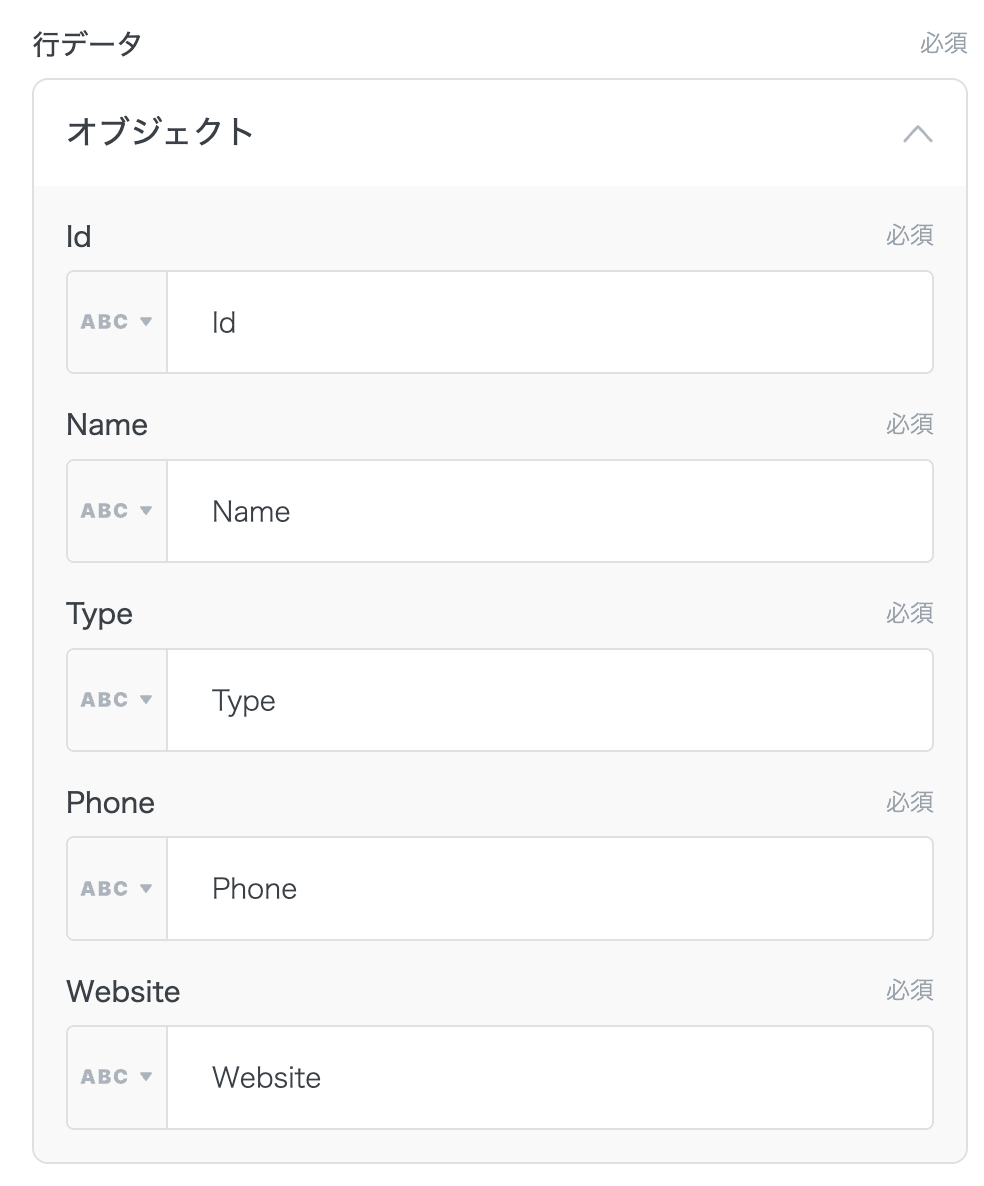Open ABC type dropdown for Phone field
This screenshot has width=984, height=1186.
tap(117, 888)
